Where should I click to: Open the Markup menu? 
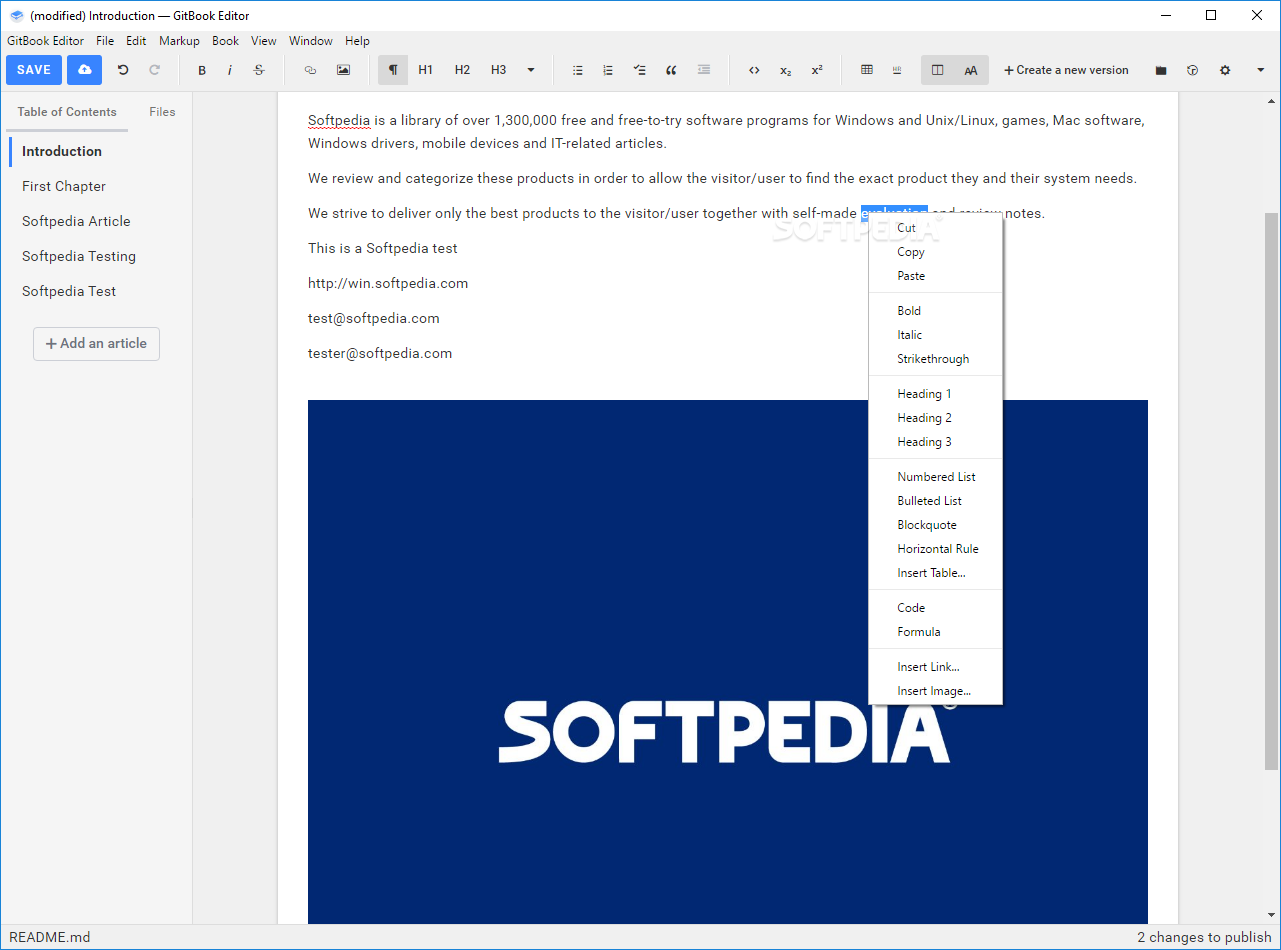179,41
